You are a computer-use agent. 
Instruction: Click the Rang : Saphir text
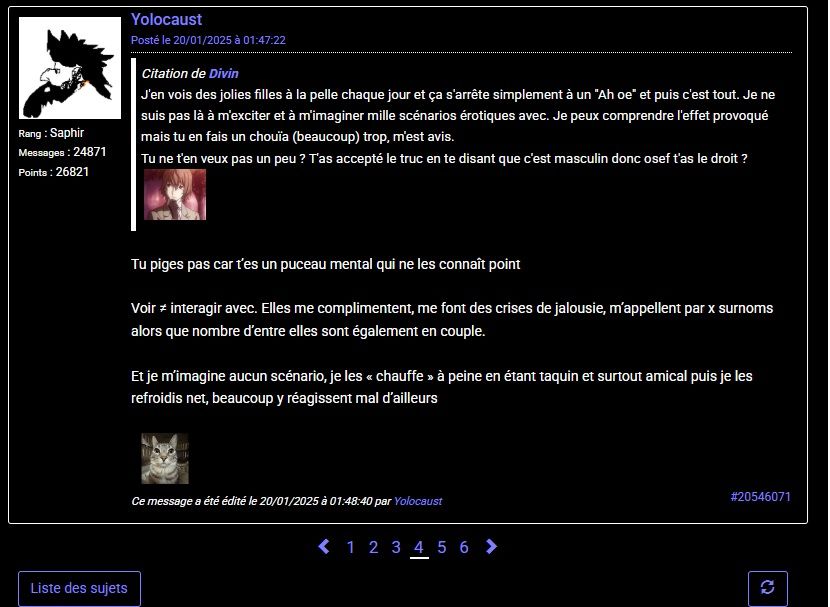51,133
